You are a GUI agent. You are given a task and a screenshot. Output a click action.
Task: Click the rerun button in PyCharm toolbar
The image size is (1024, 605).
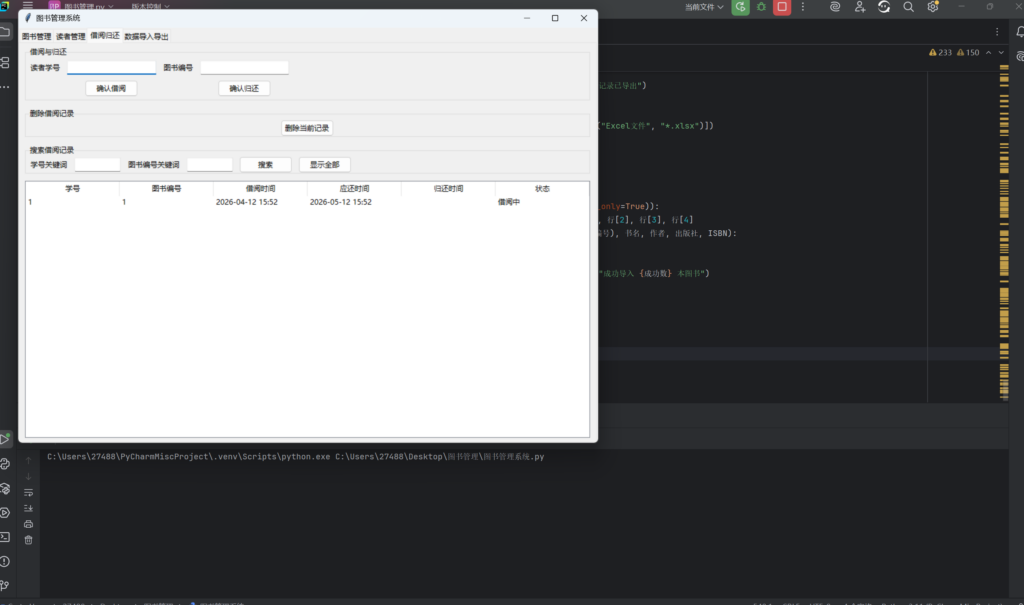[x=740, y=7]
